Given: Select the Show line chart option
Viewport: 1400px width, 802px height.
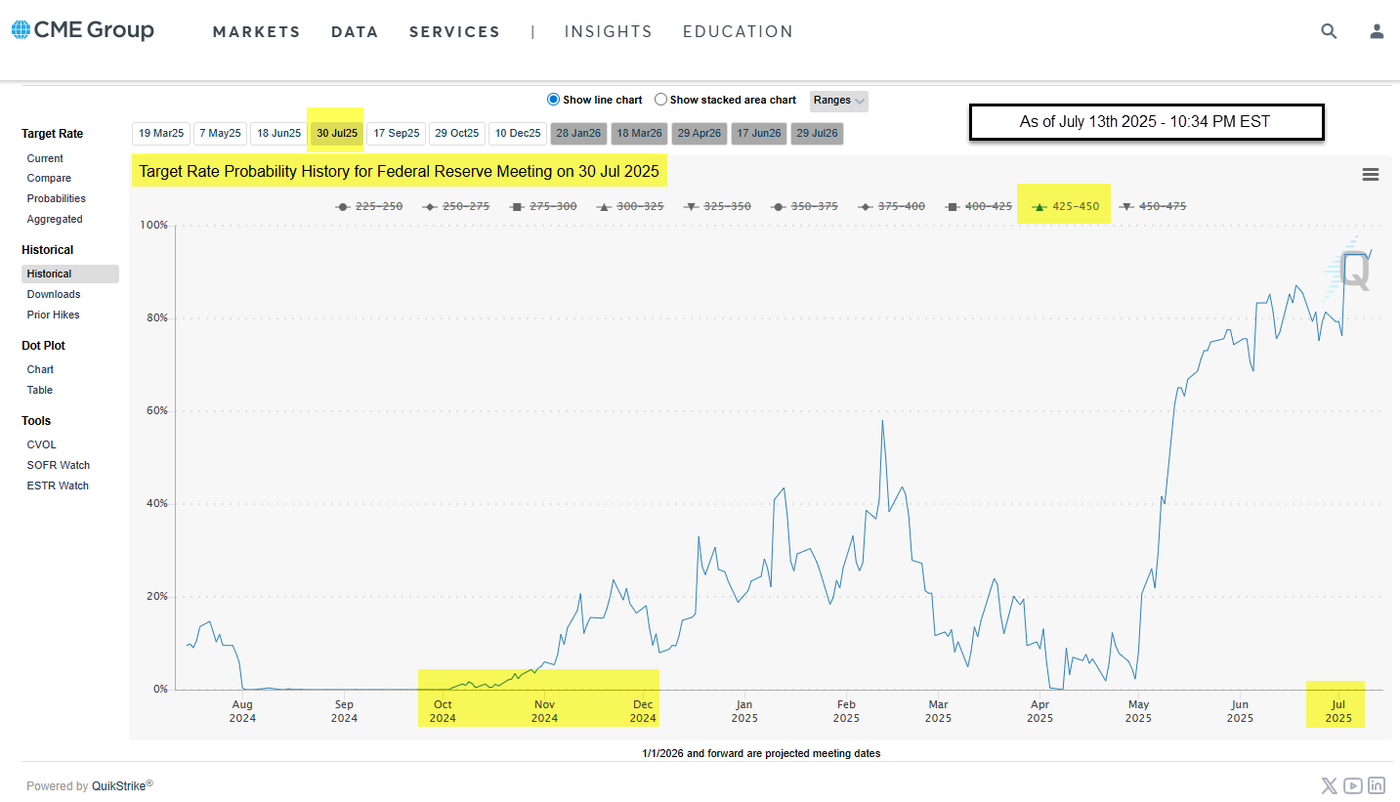Looking at the screenshot, I should (x=553, y=100).
